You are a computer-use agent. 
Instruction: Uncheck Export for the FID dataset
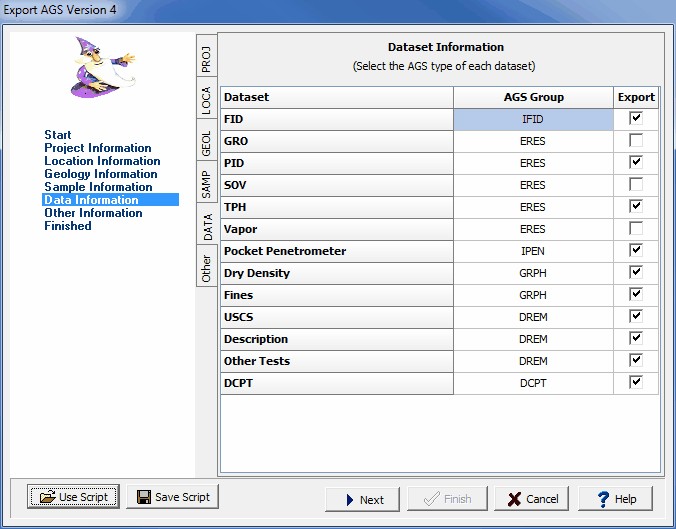636,119
